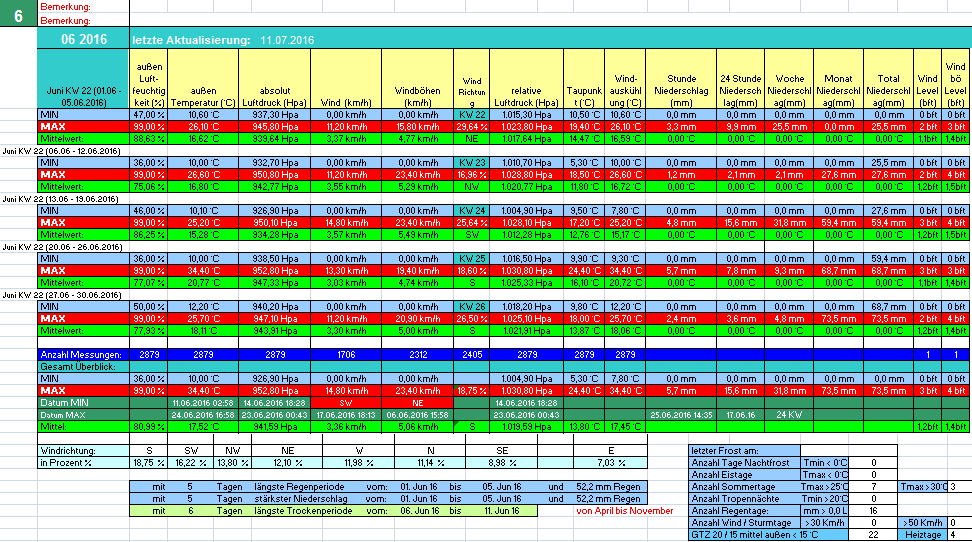Click the humidity mean value '88,63 %'
The height and width of the screenshot is (542, 972).
(149, 139)
